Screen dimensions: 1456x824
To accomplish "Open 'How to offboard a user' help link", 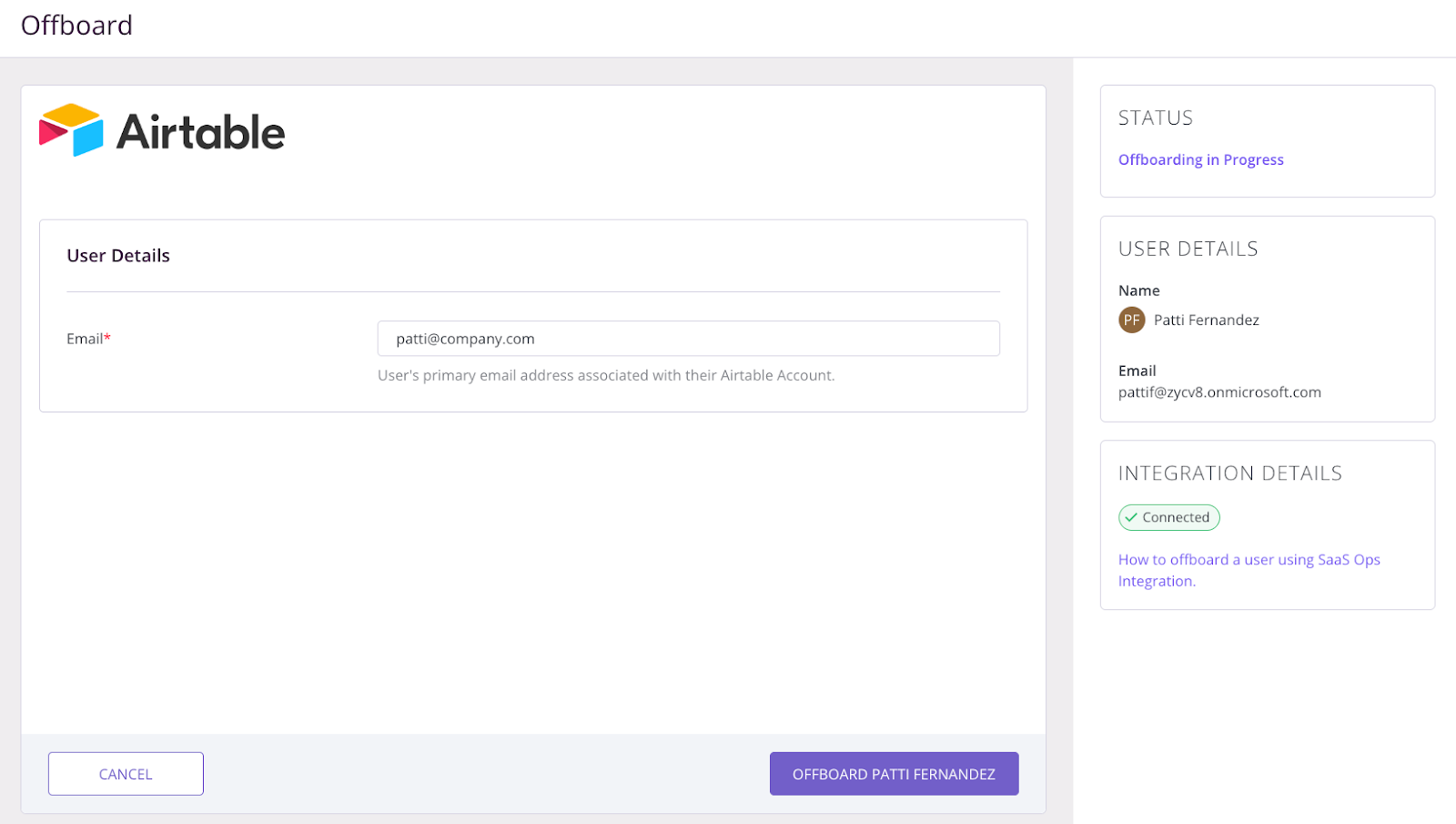I will tap(1249, 570).
